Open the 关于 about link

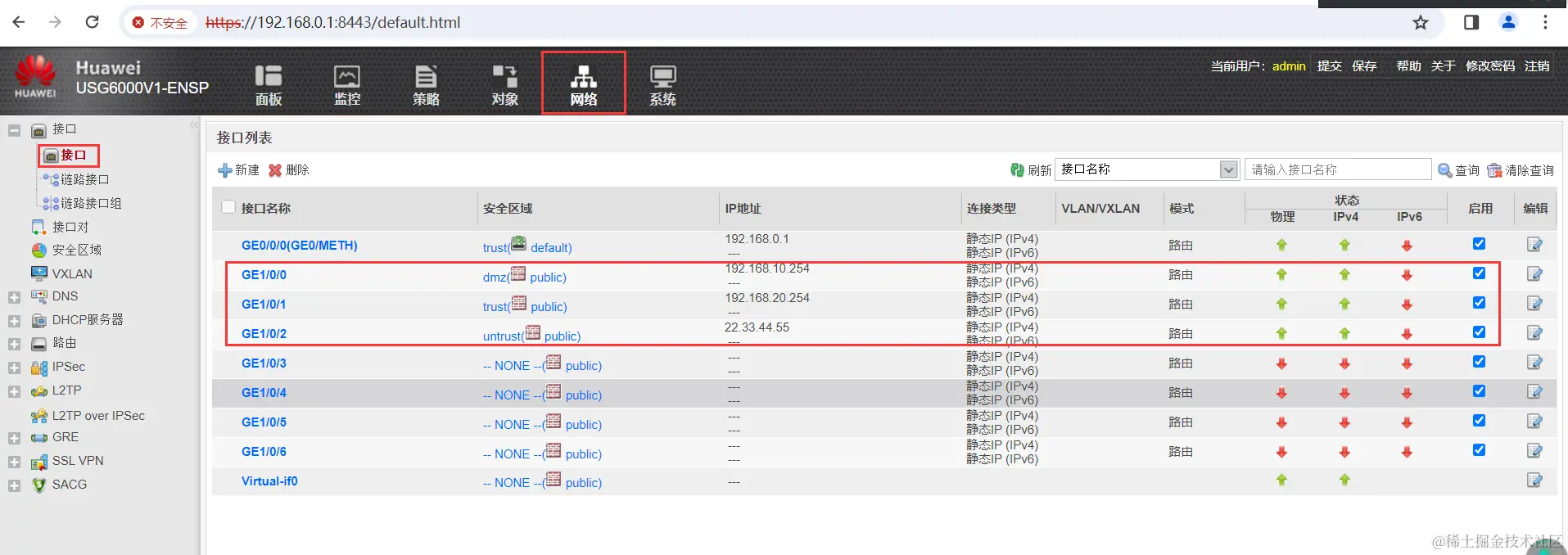click(x=1443, y=66)
